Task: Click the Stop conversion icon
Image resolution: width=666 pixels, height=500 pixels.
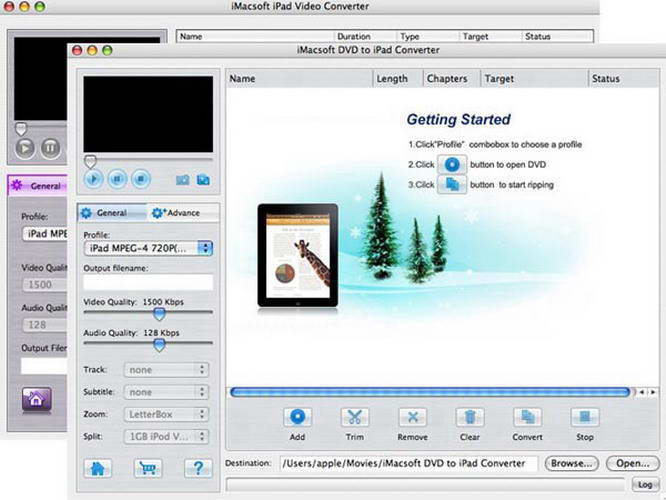Action: pos(585,417)
